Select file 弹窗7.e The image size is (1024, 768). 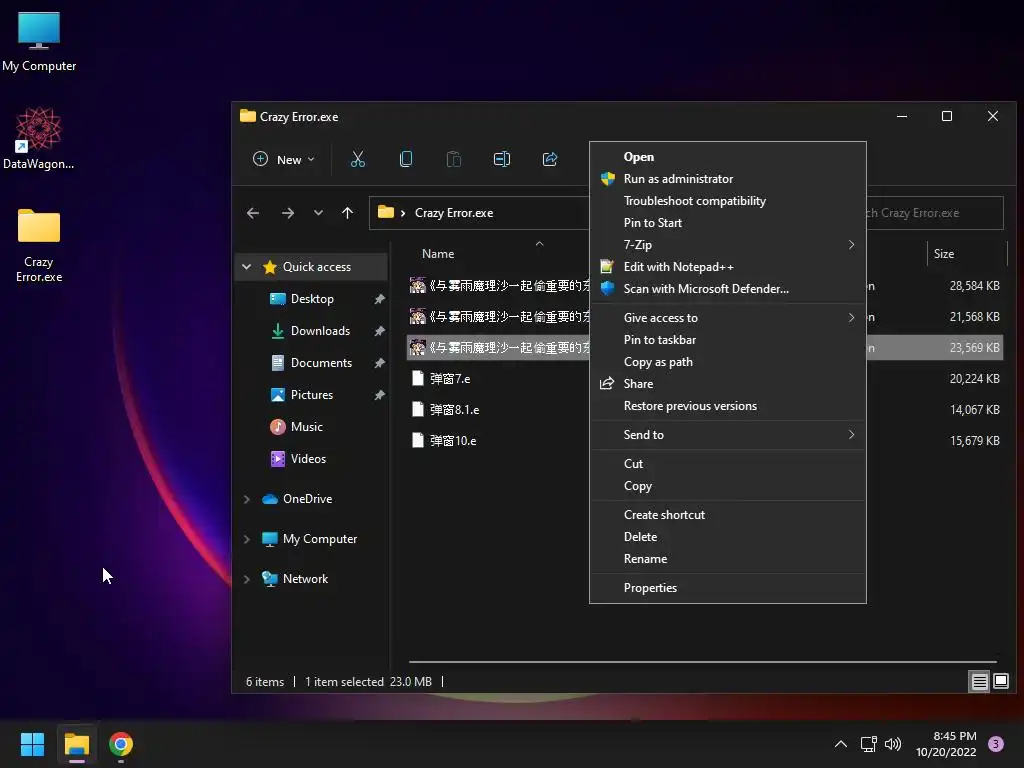tap(450, 379)
